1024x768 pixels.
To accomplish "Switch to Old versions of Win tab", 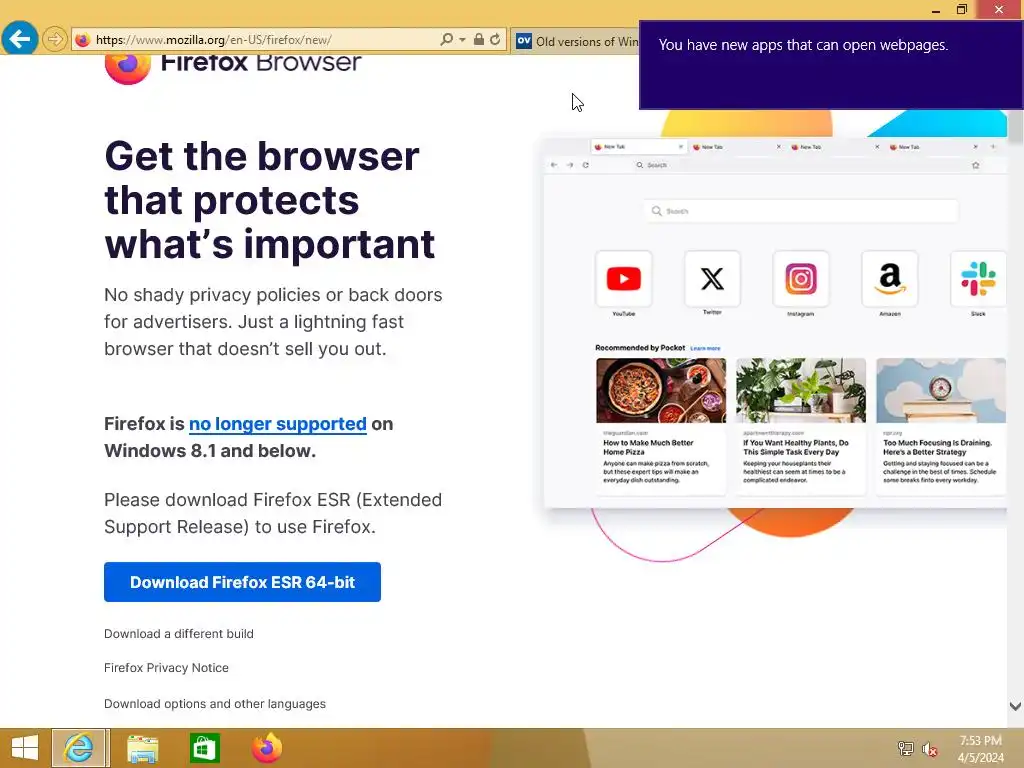I will 575,41.
